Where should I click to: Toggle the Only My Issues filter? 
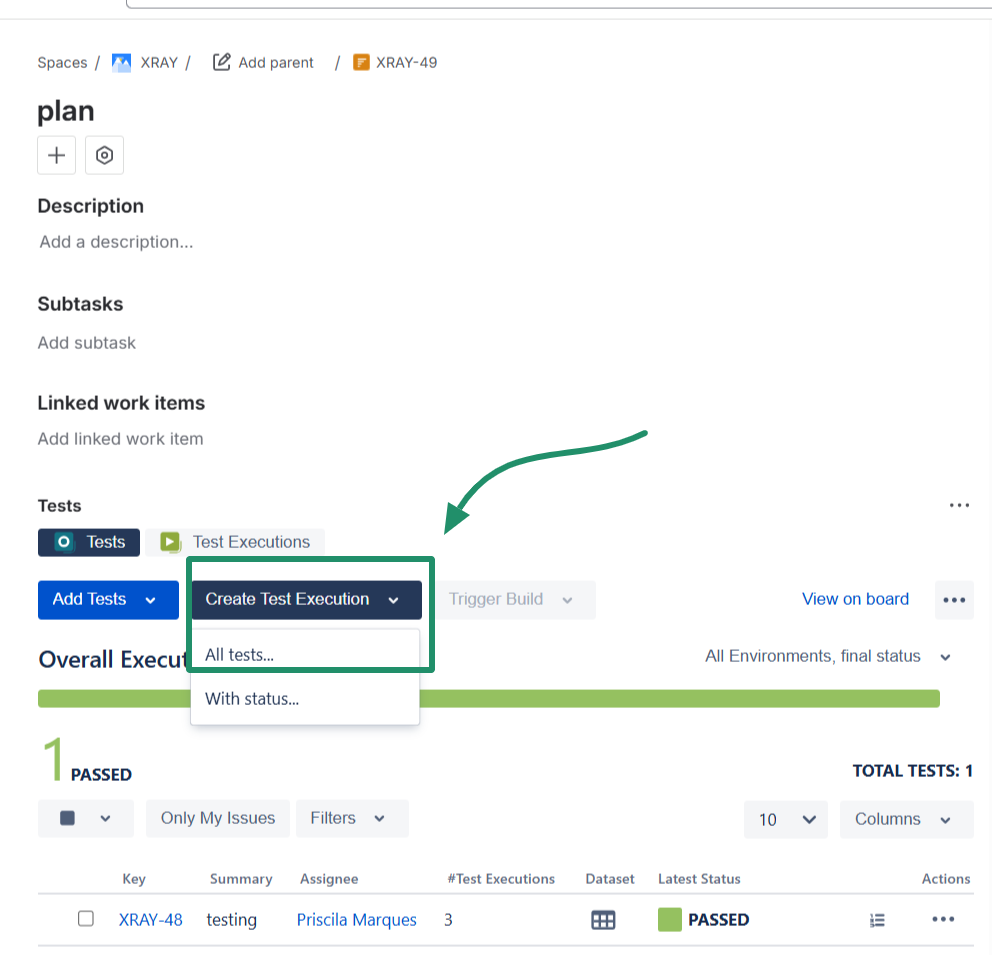(217, 818)
